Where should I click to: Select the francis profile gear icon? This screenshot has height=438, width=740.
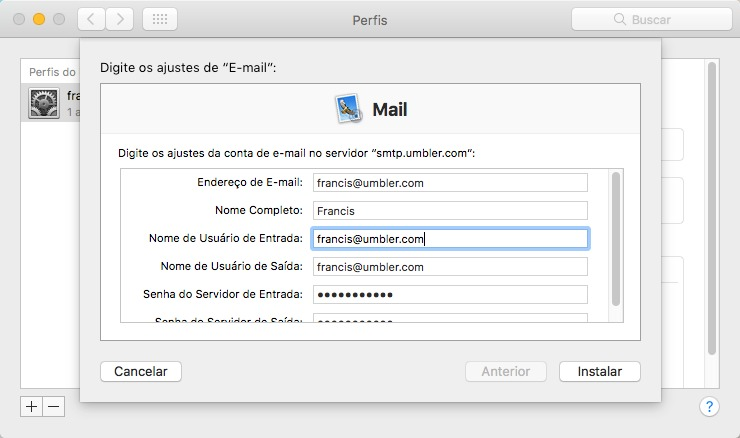[44, 104]
